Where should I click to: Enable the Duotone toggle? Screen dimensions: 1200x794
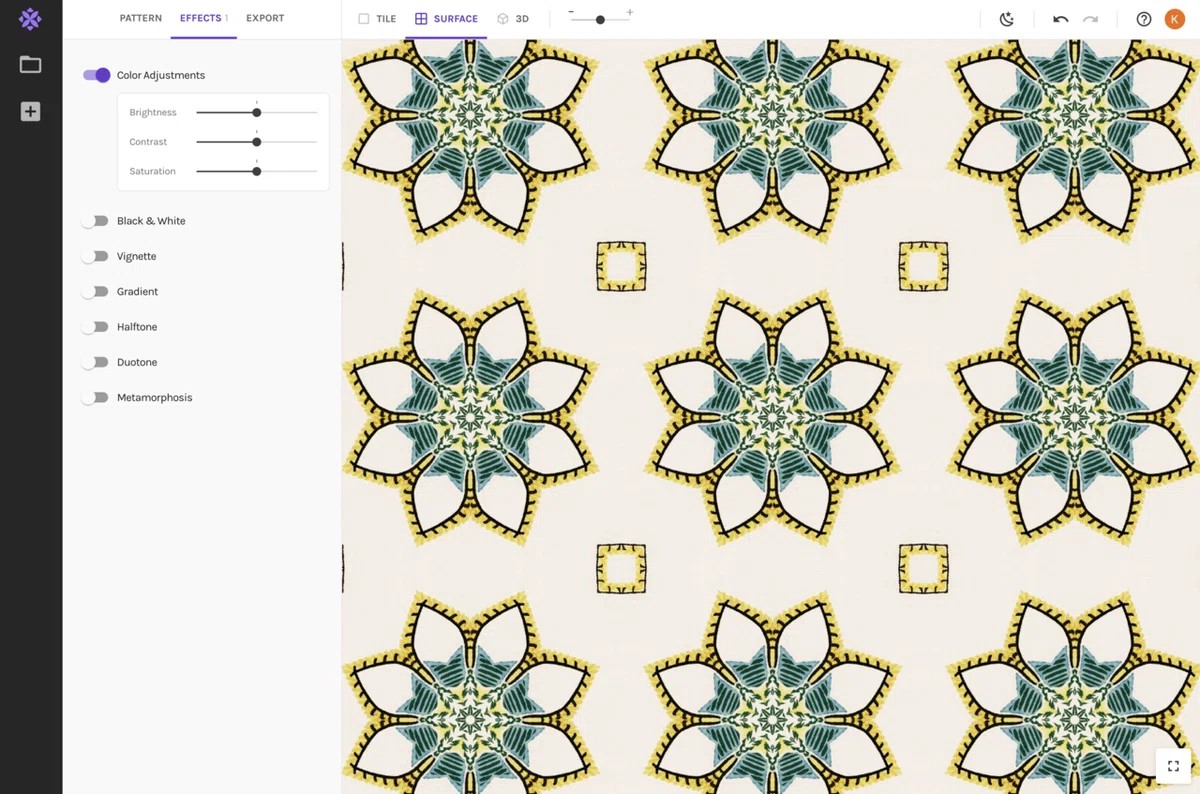point(95,362)
